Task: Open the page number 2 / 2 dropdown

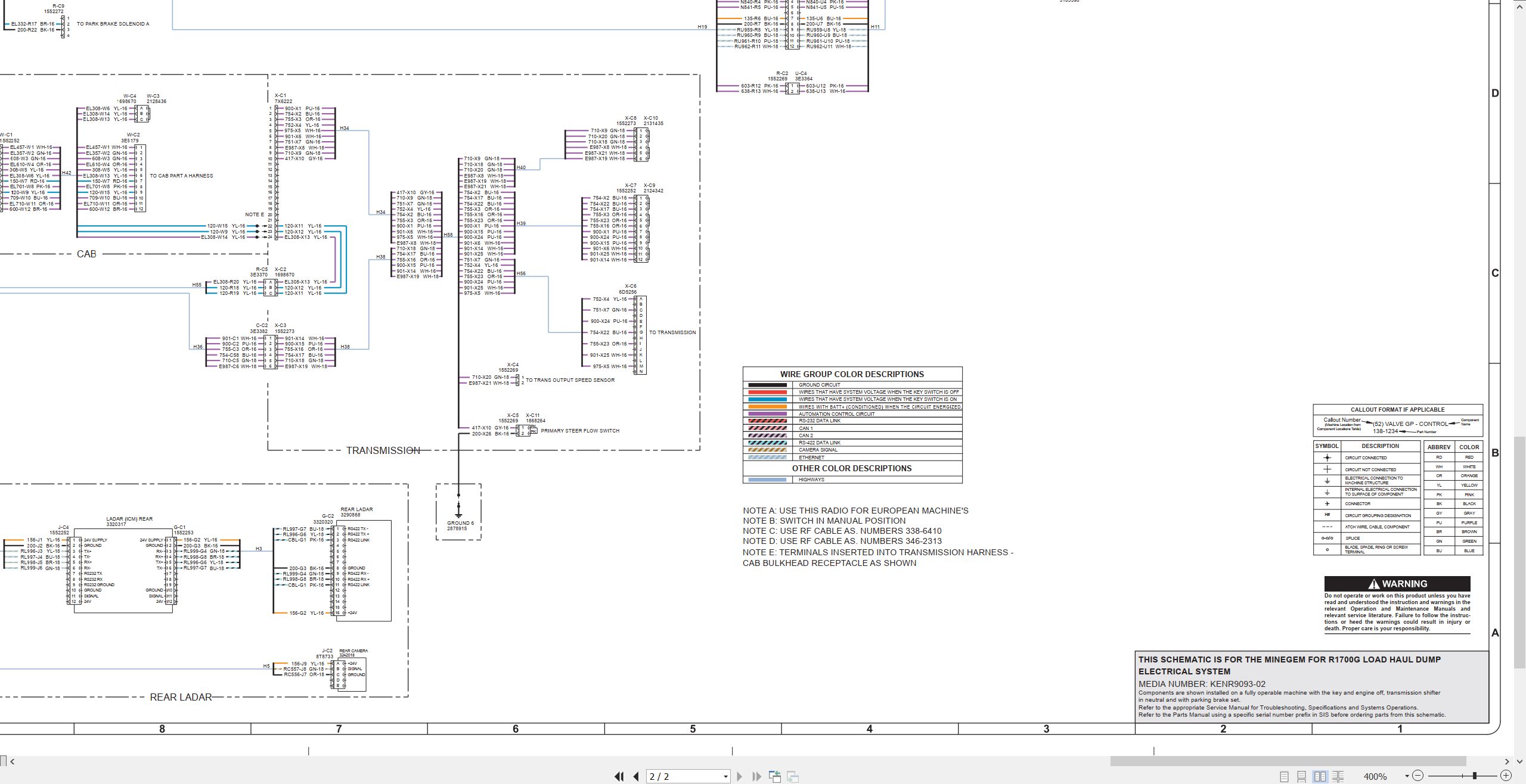Action: 725,777
